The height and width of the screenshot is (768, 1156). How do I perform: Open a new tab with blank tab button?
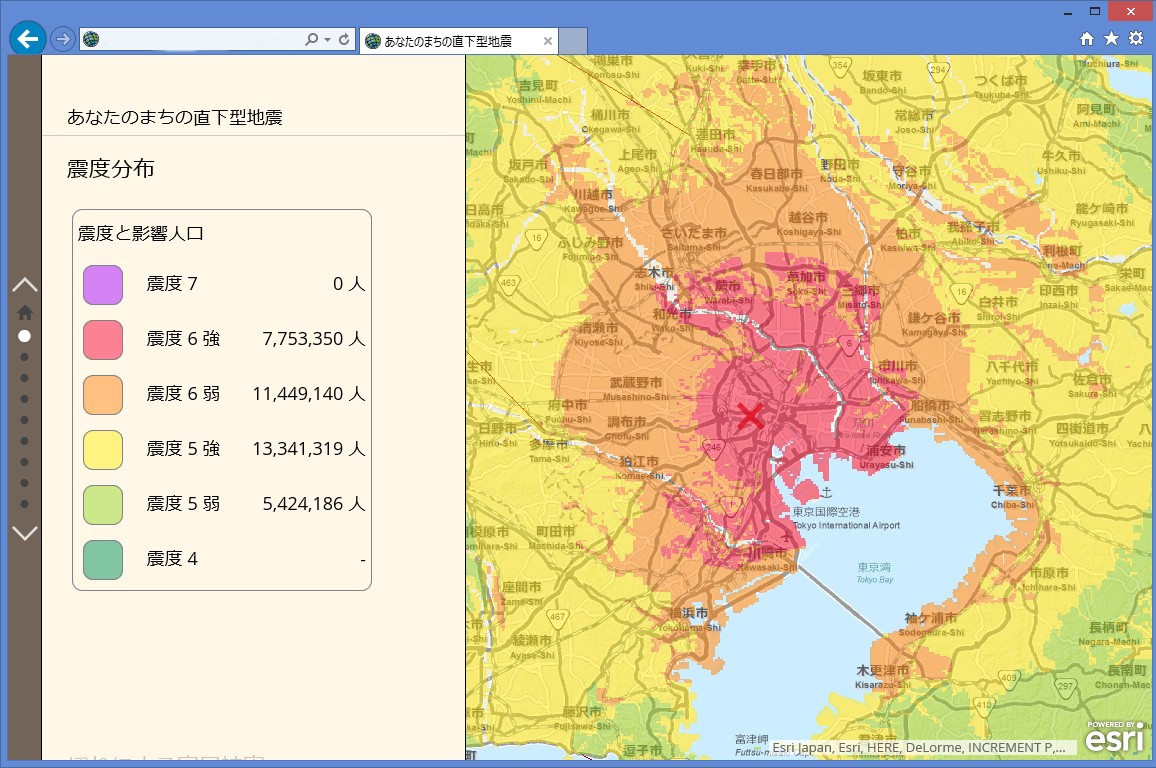click(x=572, y=41)
